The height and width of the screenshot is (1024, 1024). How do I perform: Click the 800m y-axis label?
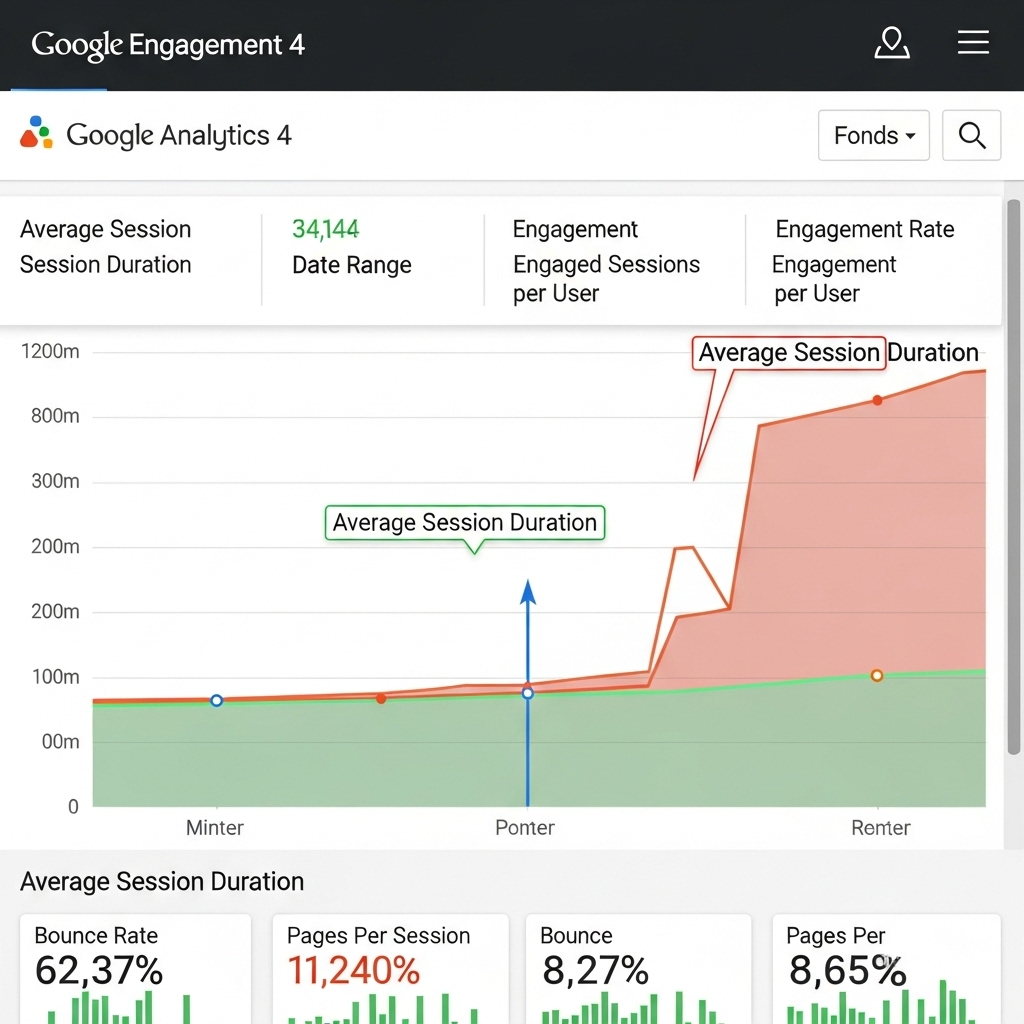point(56,416)
